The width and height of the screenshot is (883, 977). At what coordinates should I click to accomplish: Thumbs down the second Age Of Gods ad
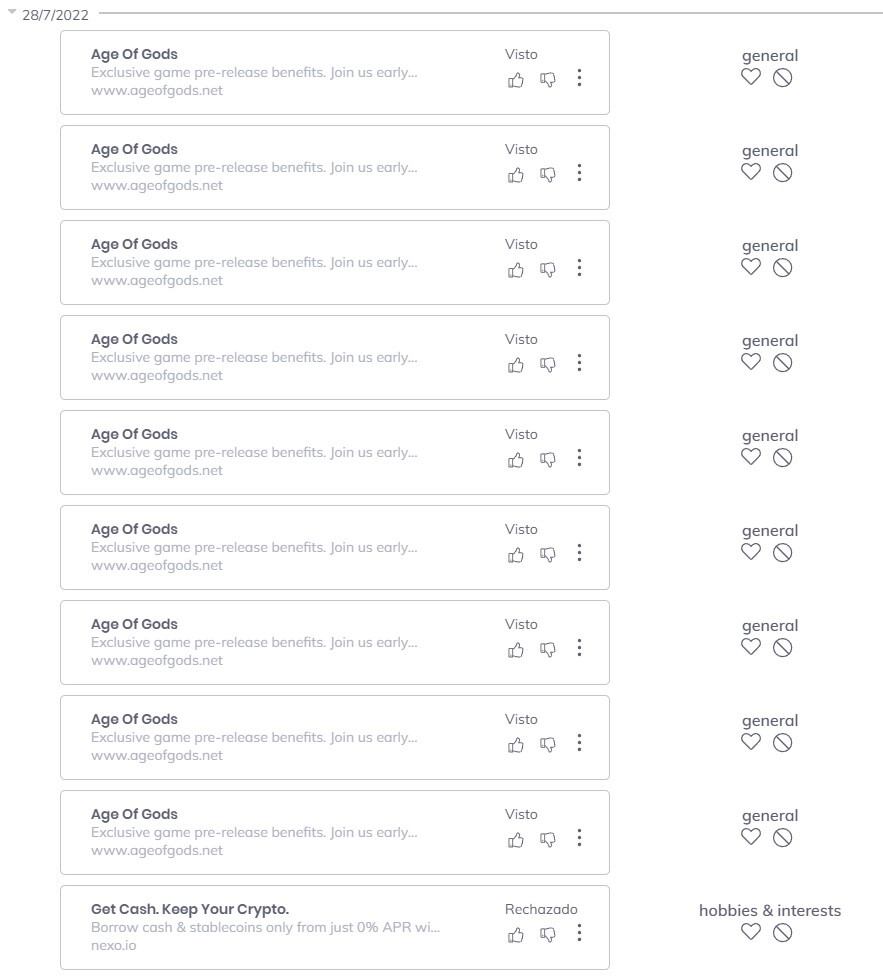(x=548, y=174)
